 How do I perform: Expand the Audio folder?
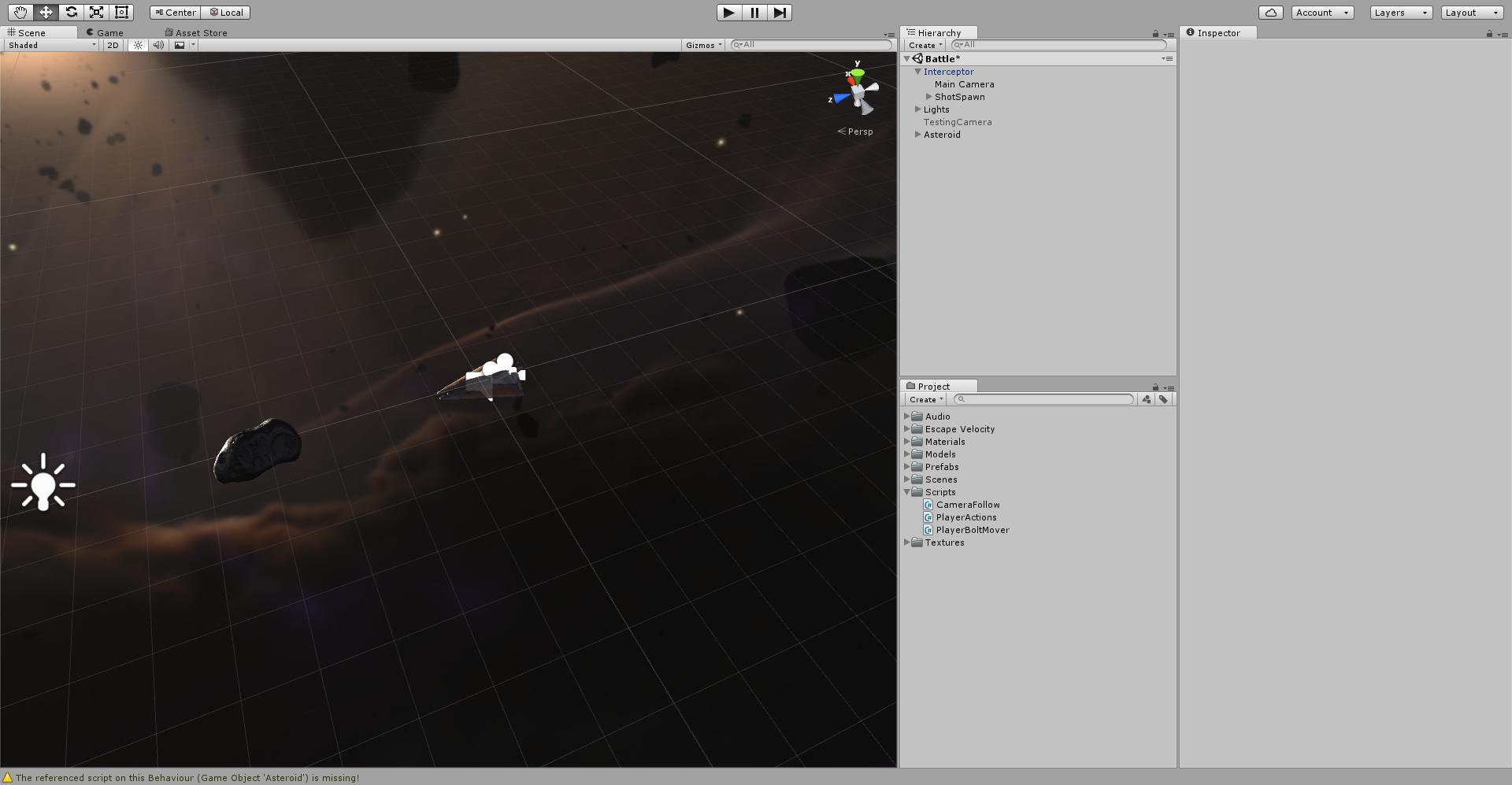coord(906,417)
